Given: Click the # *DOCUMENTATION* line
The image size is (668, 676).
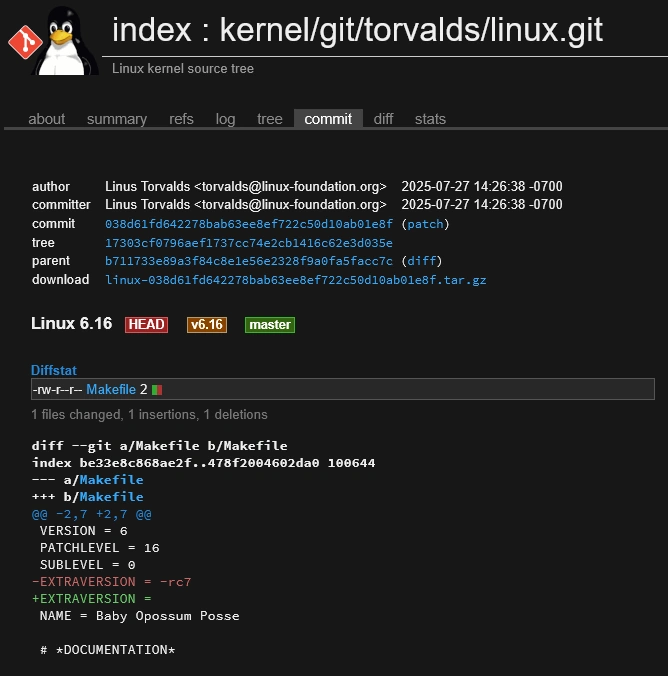Looking at the screenshot, I should 107,650.
